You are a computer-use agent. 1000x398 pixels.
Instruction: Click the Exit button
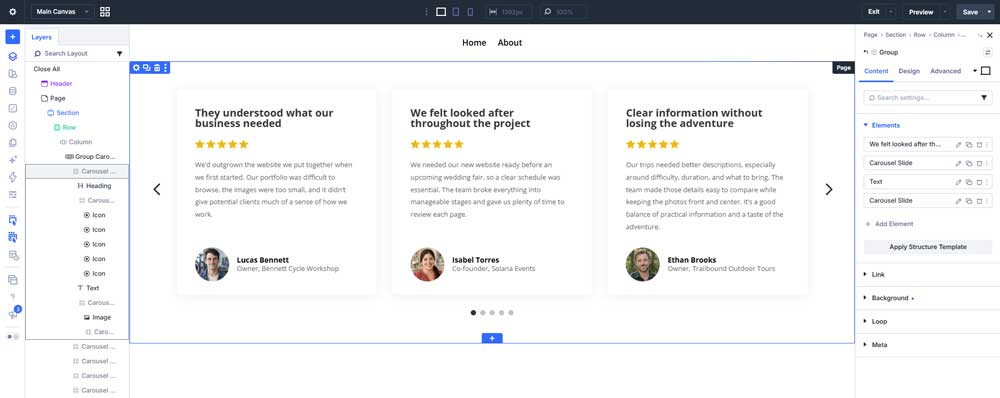pyautogui.click(x=874, y=12)
